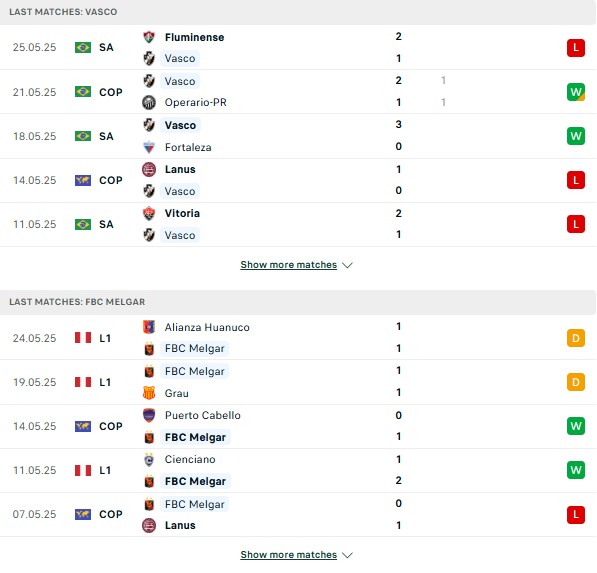The height and width of the screenshot is (573, 597).
Task: Select the 21.05.25 Vasco vs Operario-PR row
Action: (x=298, y=92)
